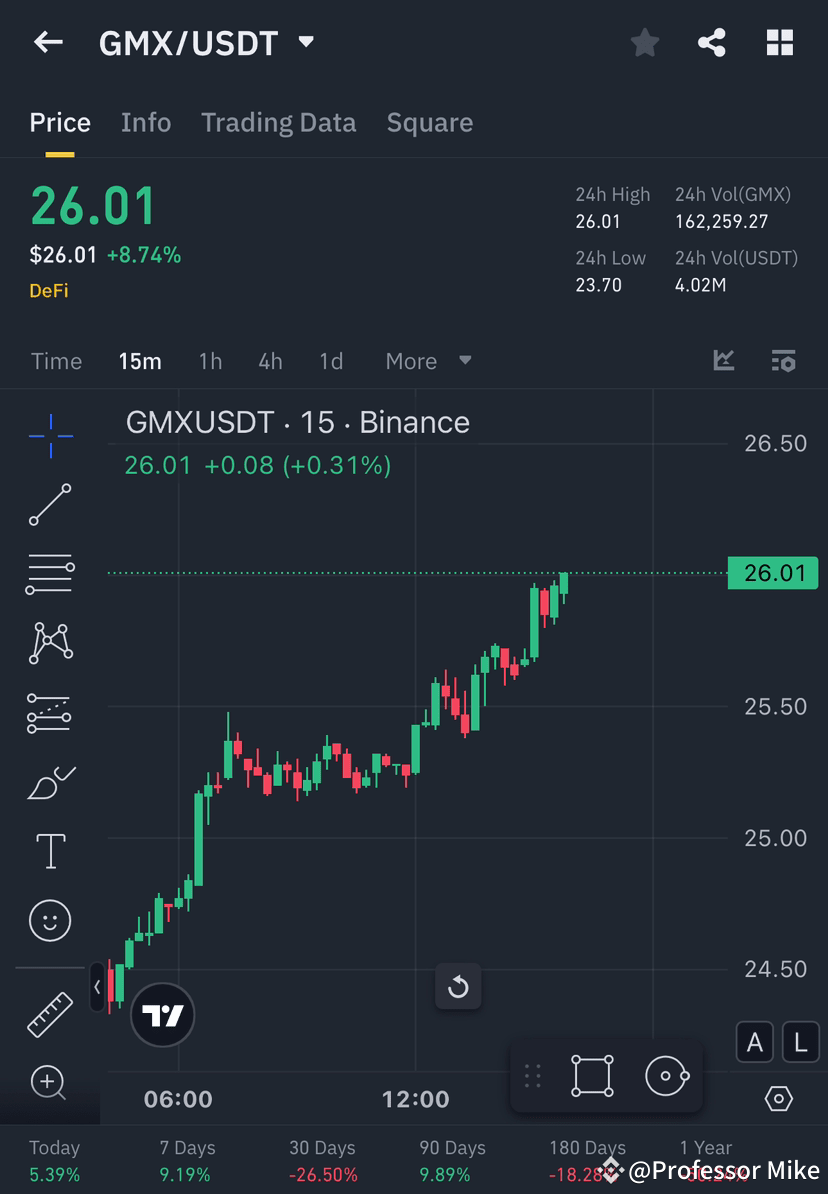Switch chart interval to 1h
This screenshot has height=1194, width=828.
[210, 361]
